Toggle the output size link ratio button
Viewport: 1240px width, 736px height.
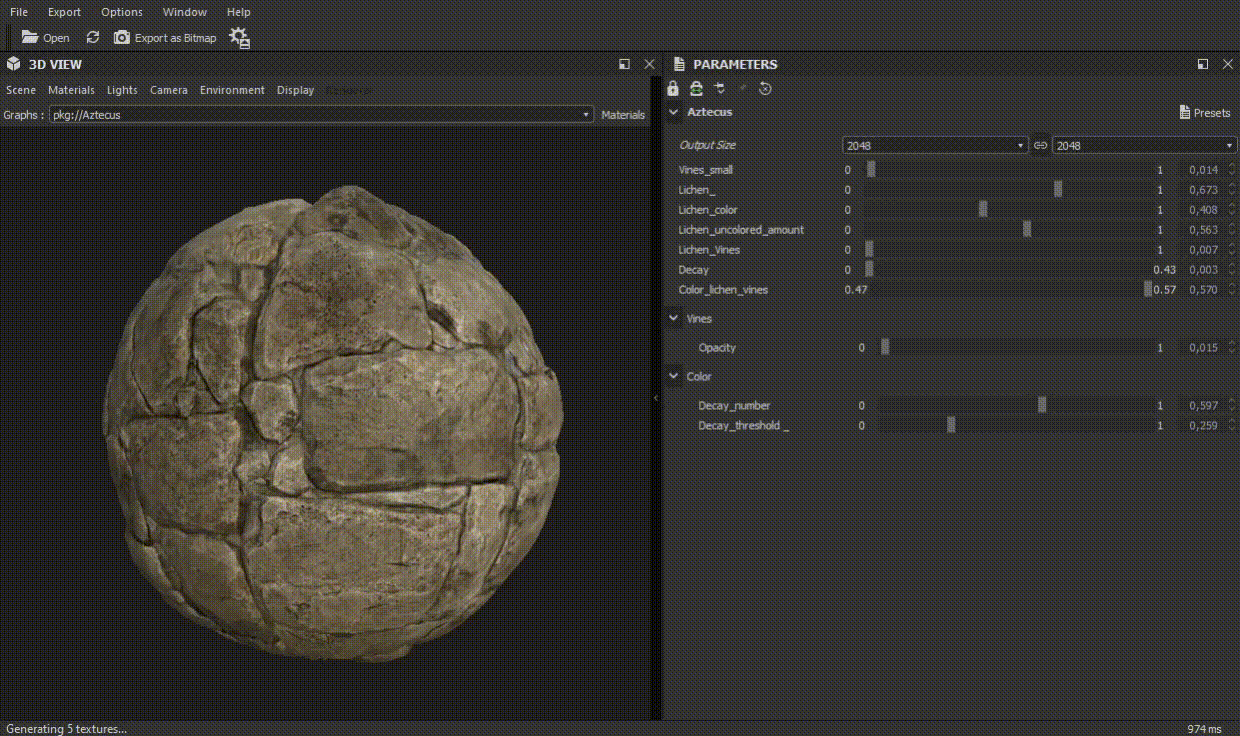point(1040,145)
